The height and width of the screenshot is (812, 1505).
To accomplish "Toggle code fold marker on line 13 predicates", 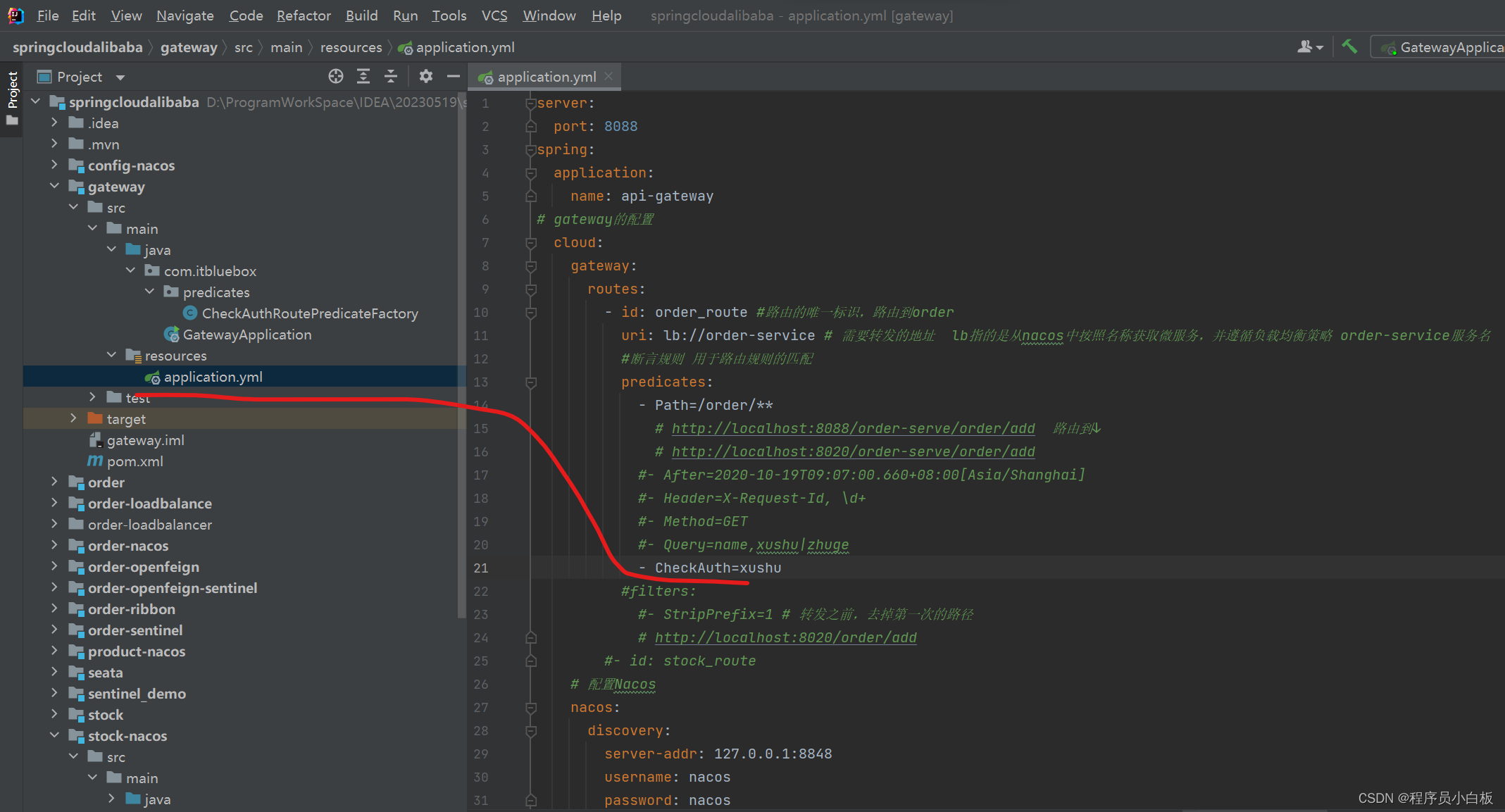I will (531, 382).
